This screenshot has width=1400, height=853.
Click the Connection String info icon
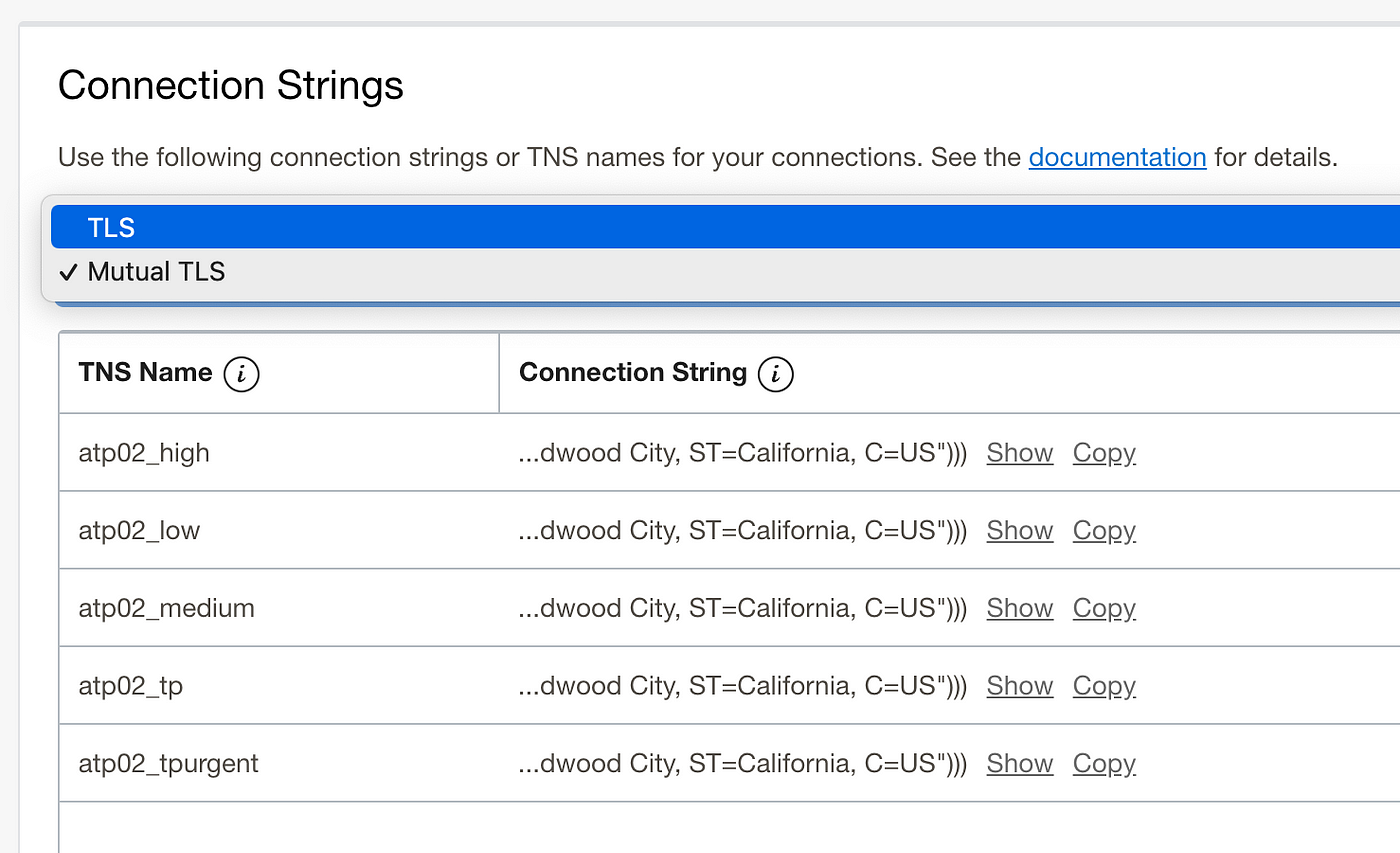pyautogui.click(x=776, y=374)
